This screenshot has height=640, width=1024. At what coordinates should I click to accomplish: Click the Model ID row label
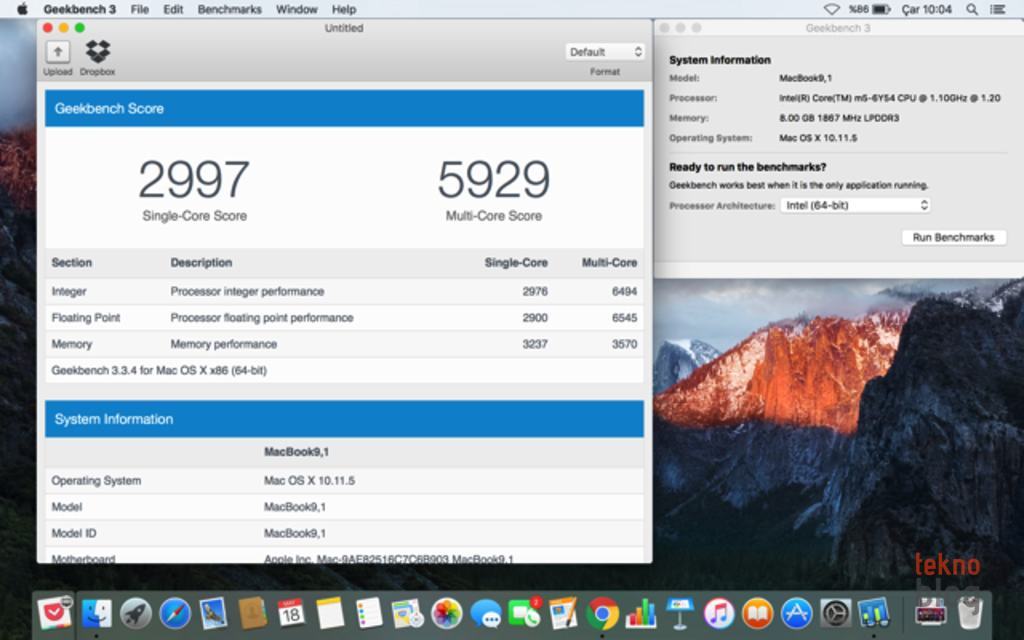pos(74,533)
